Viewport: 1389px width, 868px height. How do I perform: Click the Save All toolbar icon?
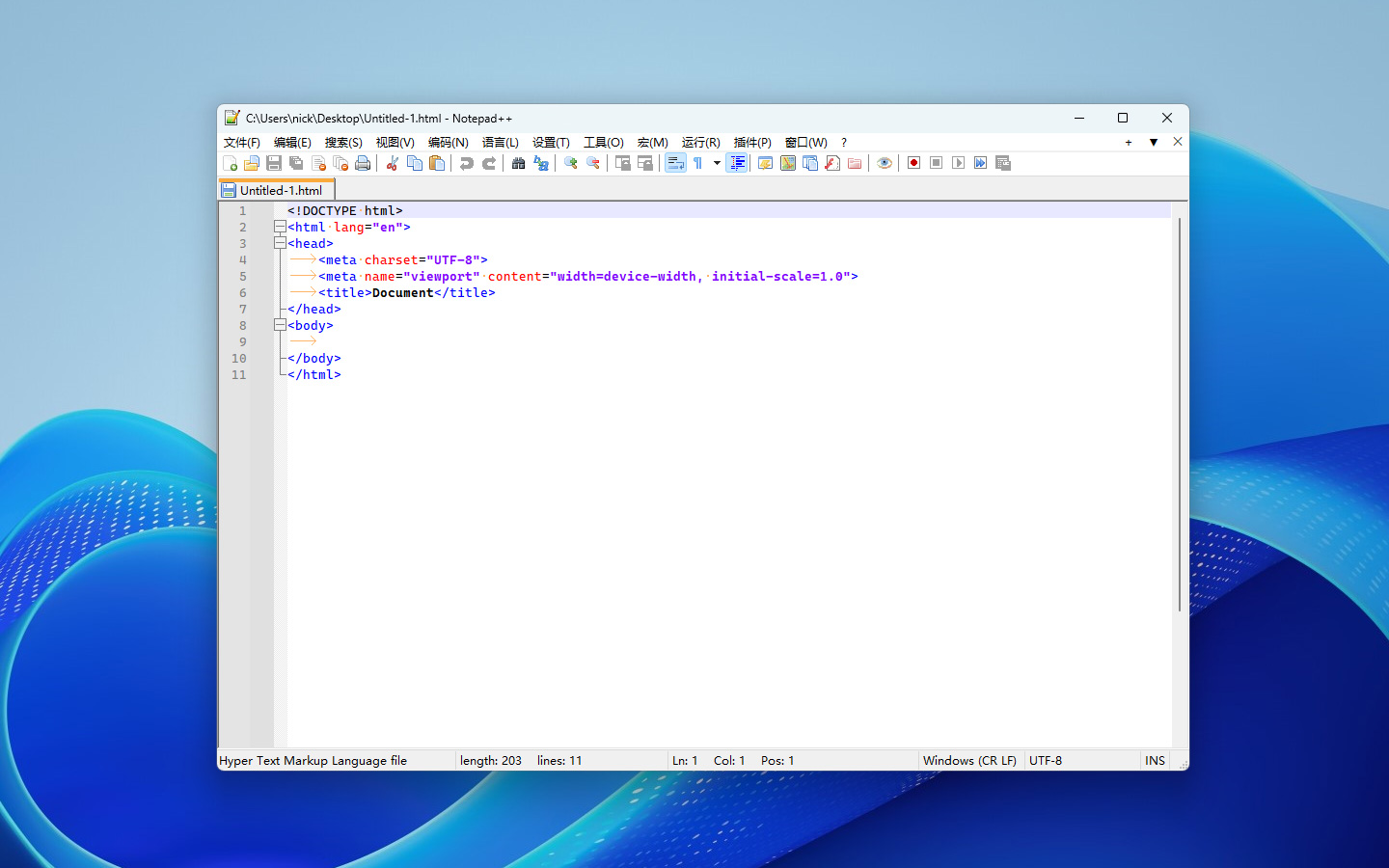(296, 163)
